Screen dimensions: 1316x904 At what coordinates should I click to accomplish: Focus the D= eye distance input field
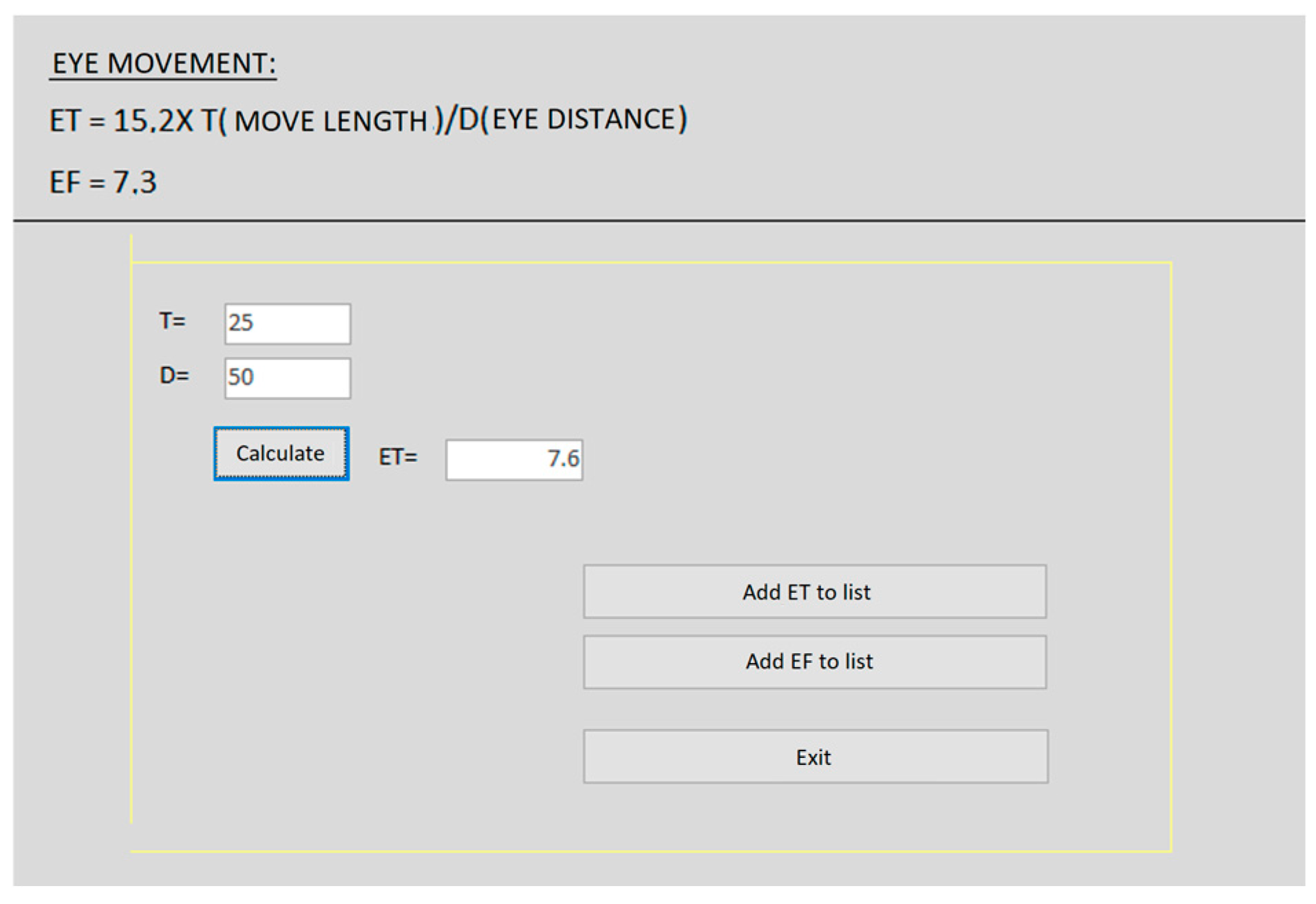[287, 378]
